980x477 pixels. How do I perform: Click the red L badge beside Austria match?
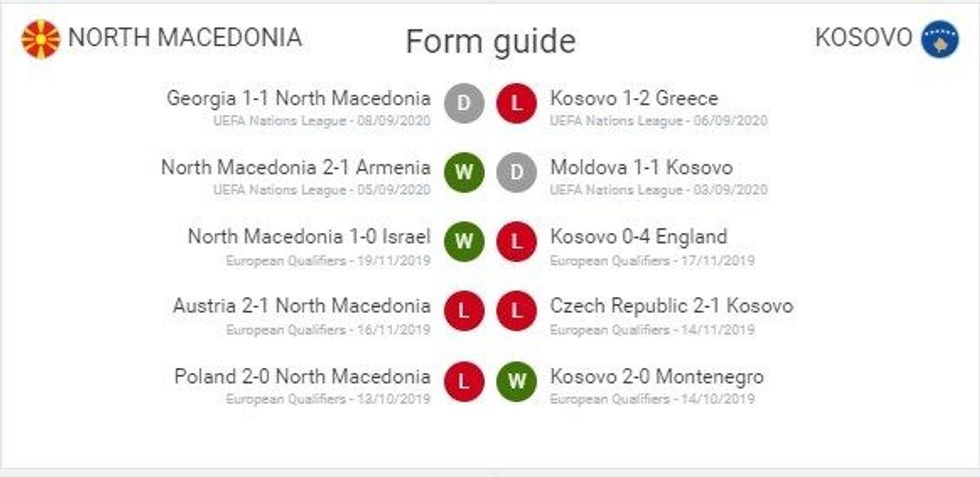[x=464, y=310]
